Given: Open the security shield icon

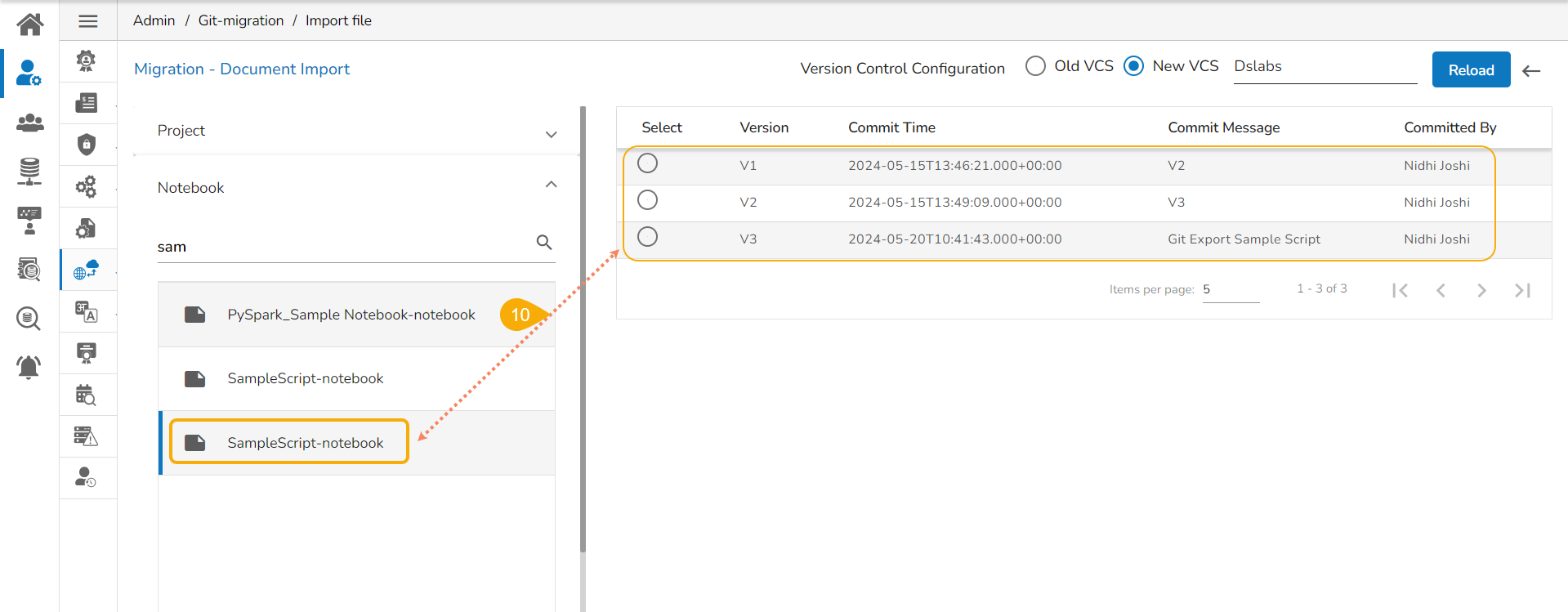Looking at the screenshot, I should coord(87,145).
